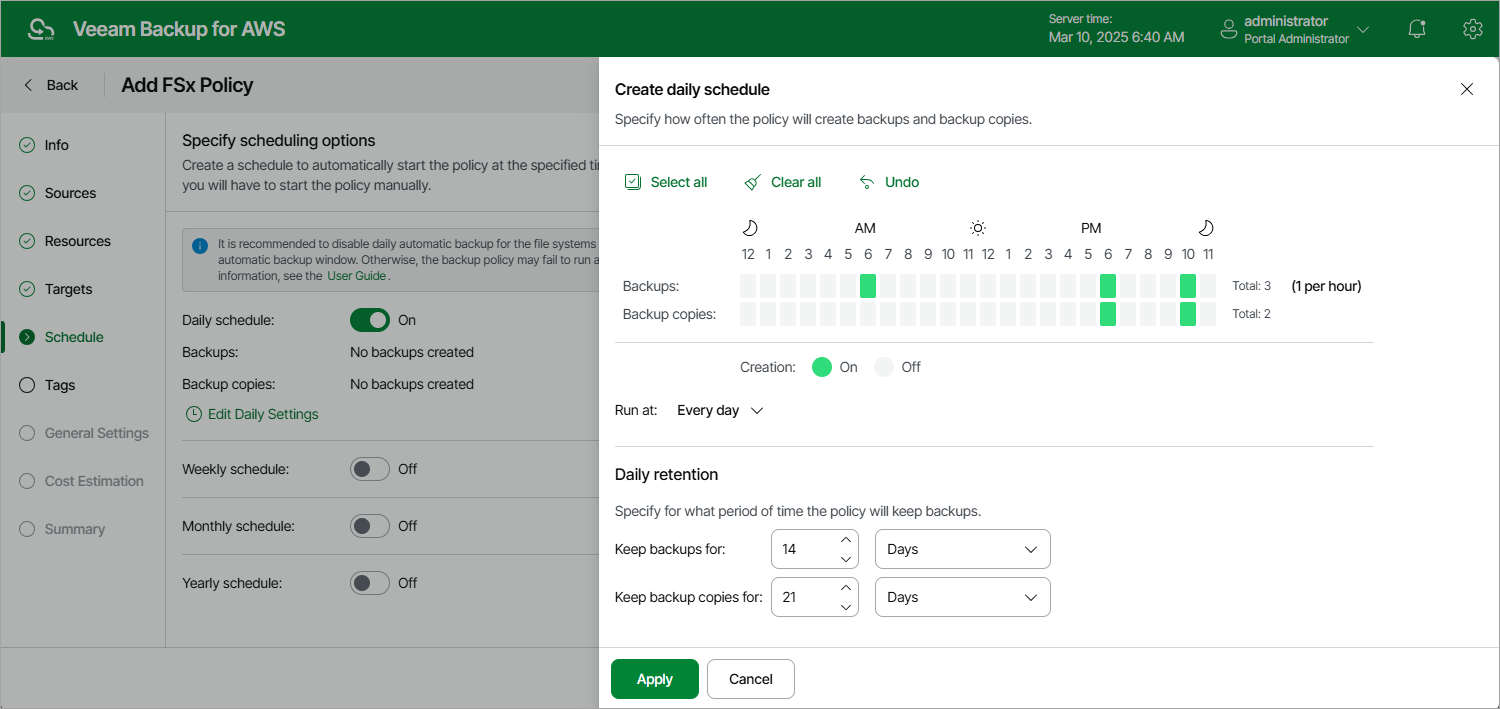The height and width of the screenshot is (709, 1500).
Task: Click the Keep backup copies for number field
Action: [x=804, y=597]
